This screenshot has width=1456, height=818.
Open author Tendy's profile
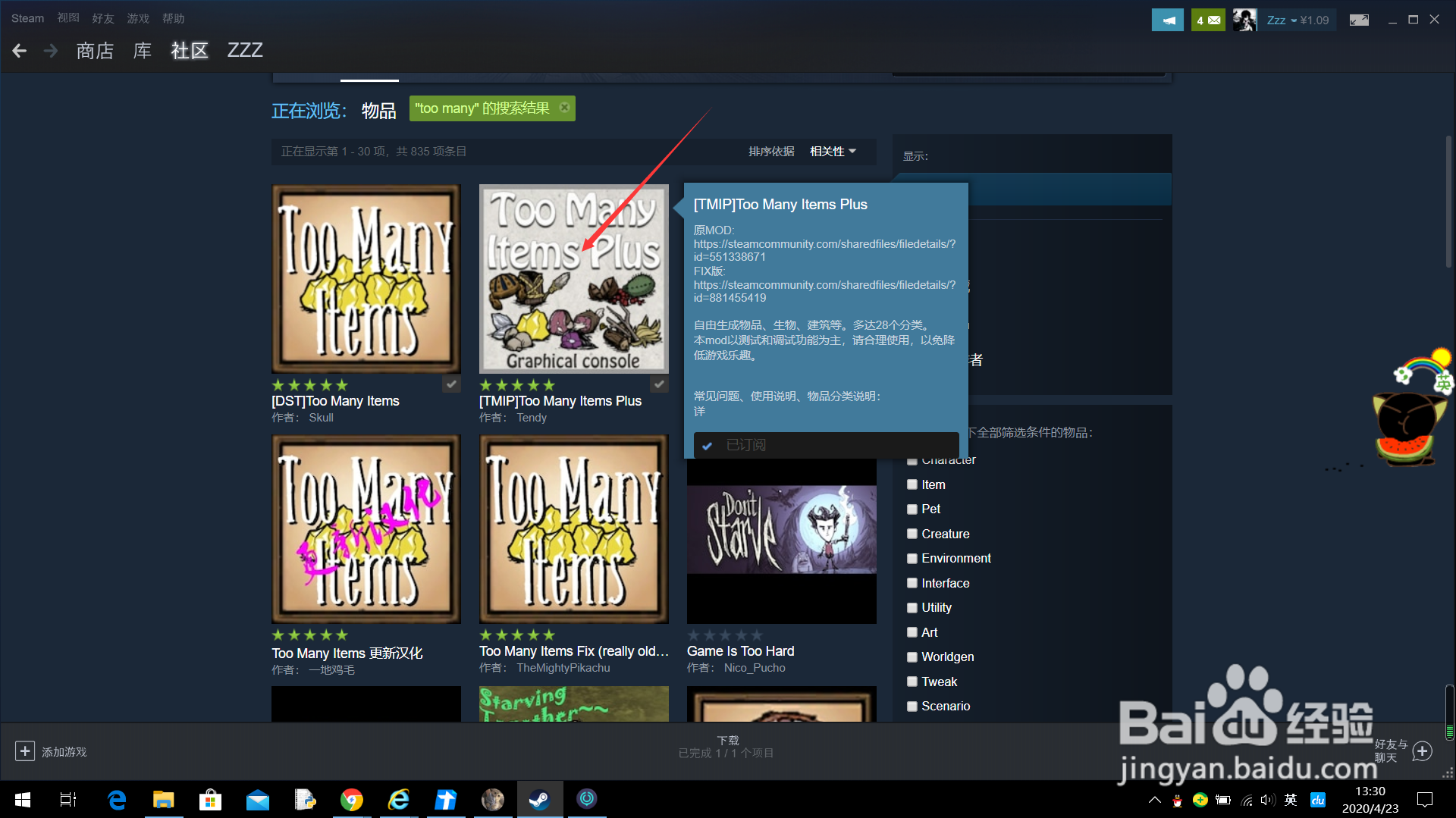point(532,418)
